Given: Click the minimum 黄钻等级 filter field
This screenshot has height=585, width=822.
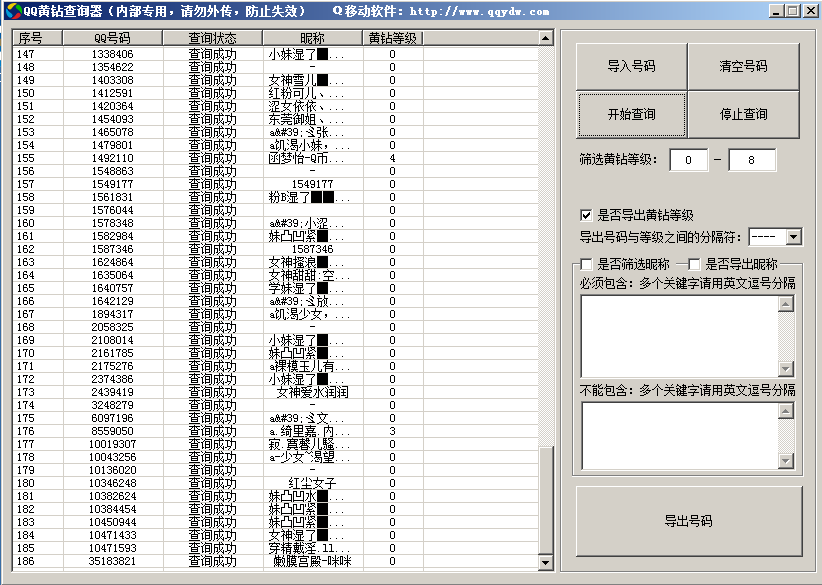Looking at the screenshot, I should [x=694, y=160].
